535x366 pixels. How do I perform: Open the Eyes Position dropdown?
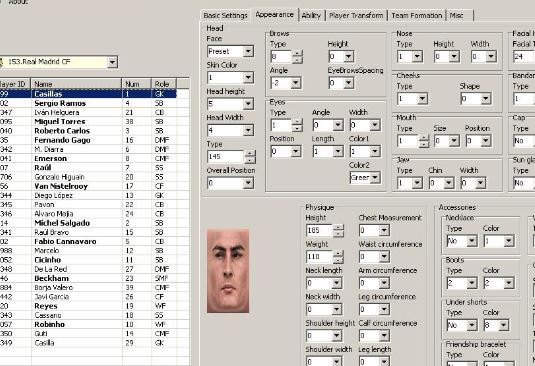click(x=295, y=151)
